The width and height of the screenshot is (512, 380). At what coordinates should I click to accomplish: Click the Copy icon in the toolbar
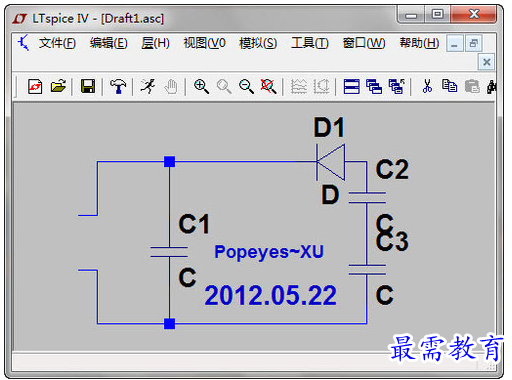[449, 86]
